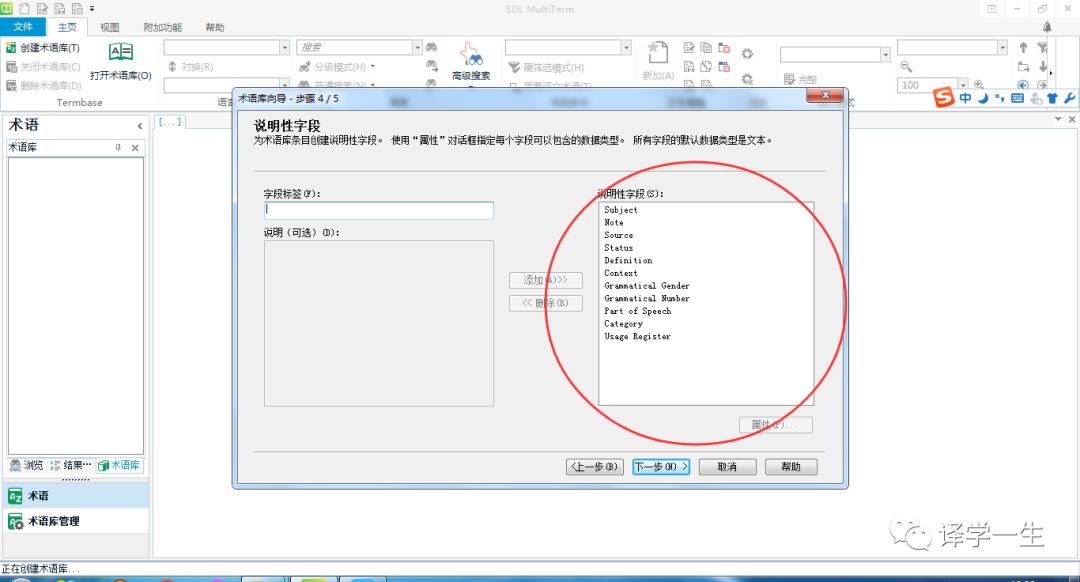Screen dimensions: 1080x582
Task: Open the filter combo above 硬筛选模式
Action: coord(626,47)
